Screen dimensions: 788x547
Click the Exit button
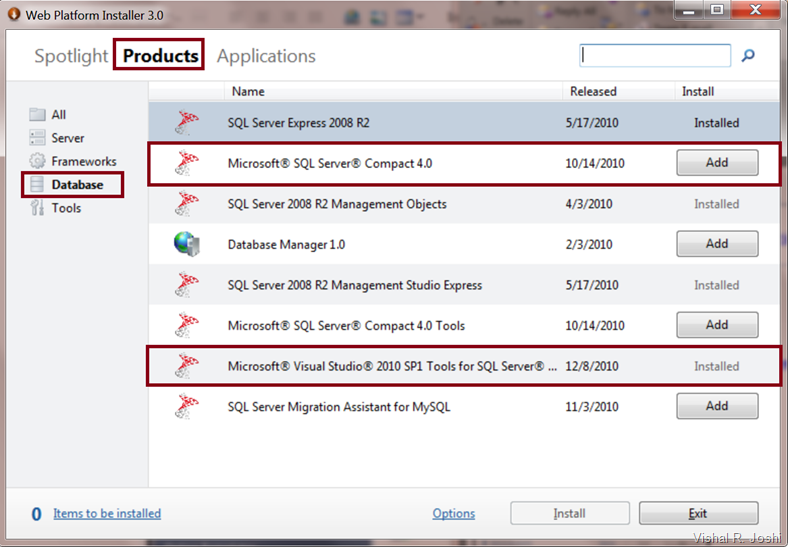(698, 513)
